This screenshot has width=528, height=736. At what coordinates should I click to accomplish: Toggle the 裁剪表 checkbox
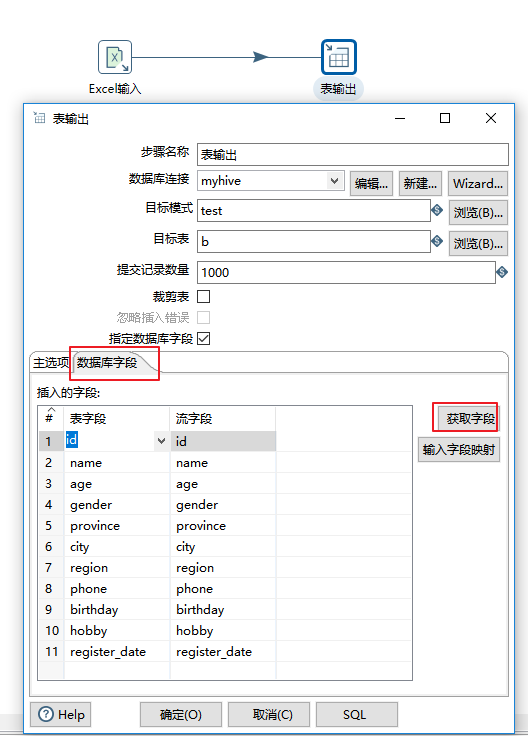(204, 297)
